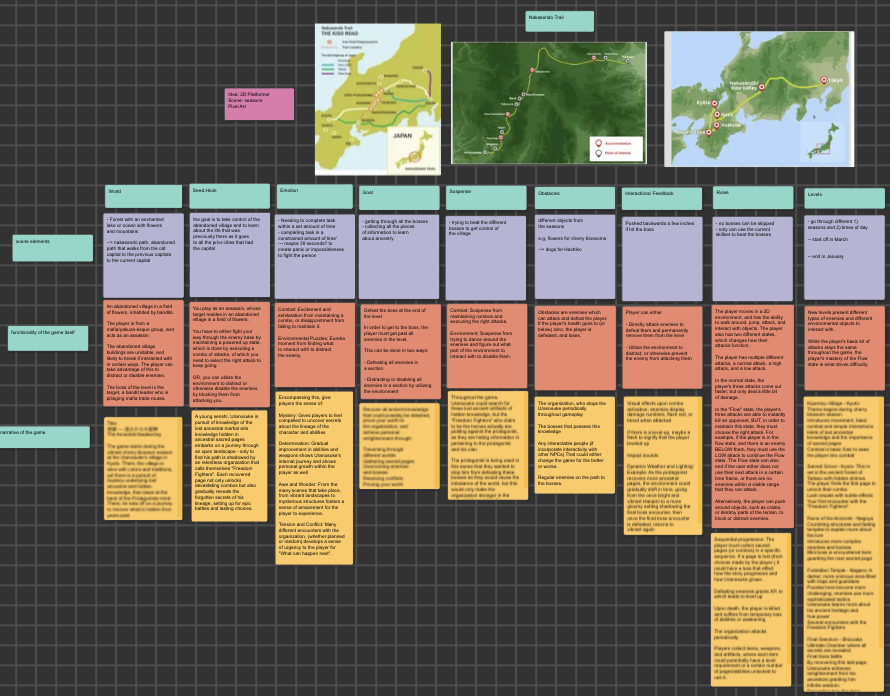The image size is (890, 696).
Task: Click the pink 2D Platformer idea note
Action: (259, 104)
